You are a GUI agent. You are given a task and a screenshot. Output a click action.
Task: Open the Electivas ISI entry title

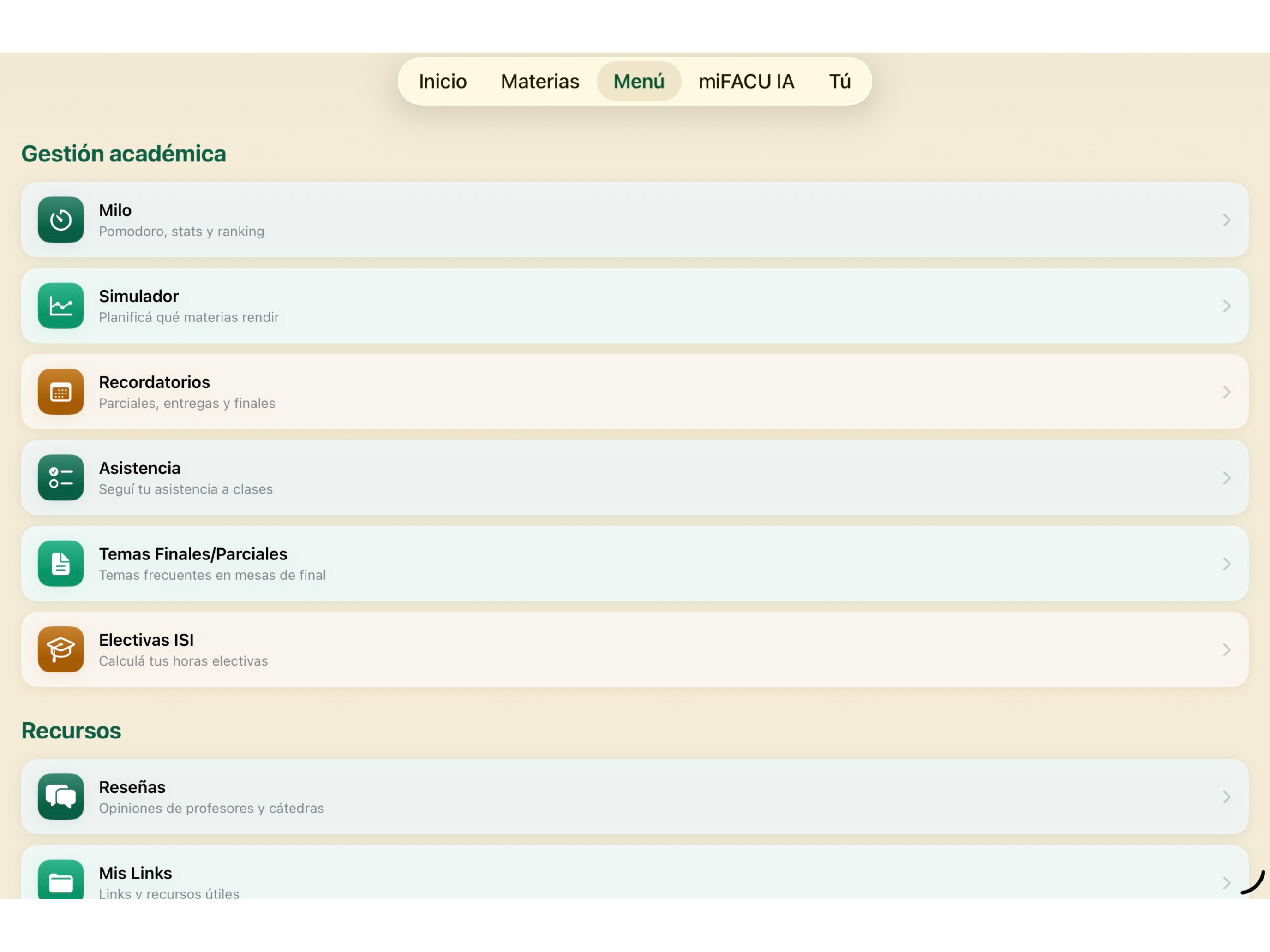click(146, 640)
